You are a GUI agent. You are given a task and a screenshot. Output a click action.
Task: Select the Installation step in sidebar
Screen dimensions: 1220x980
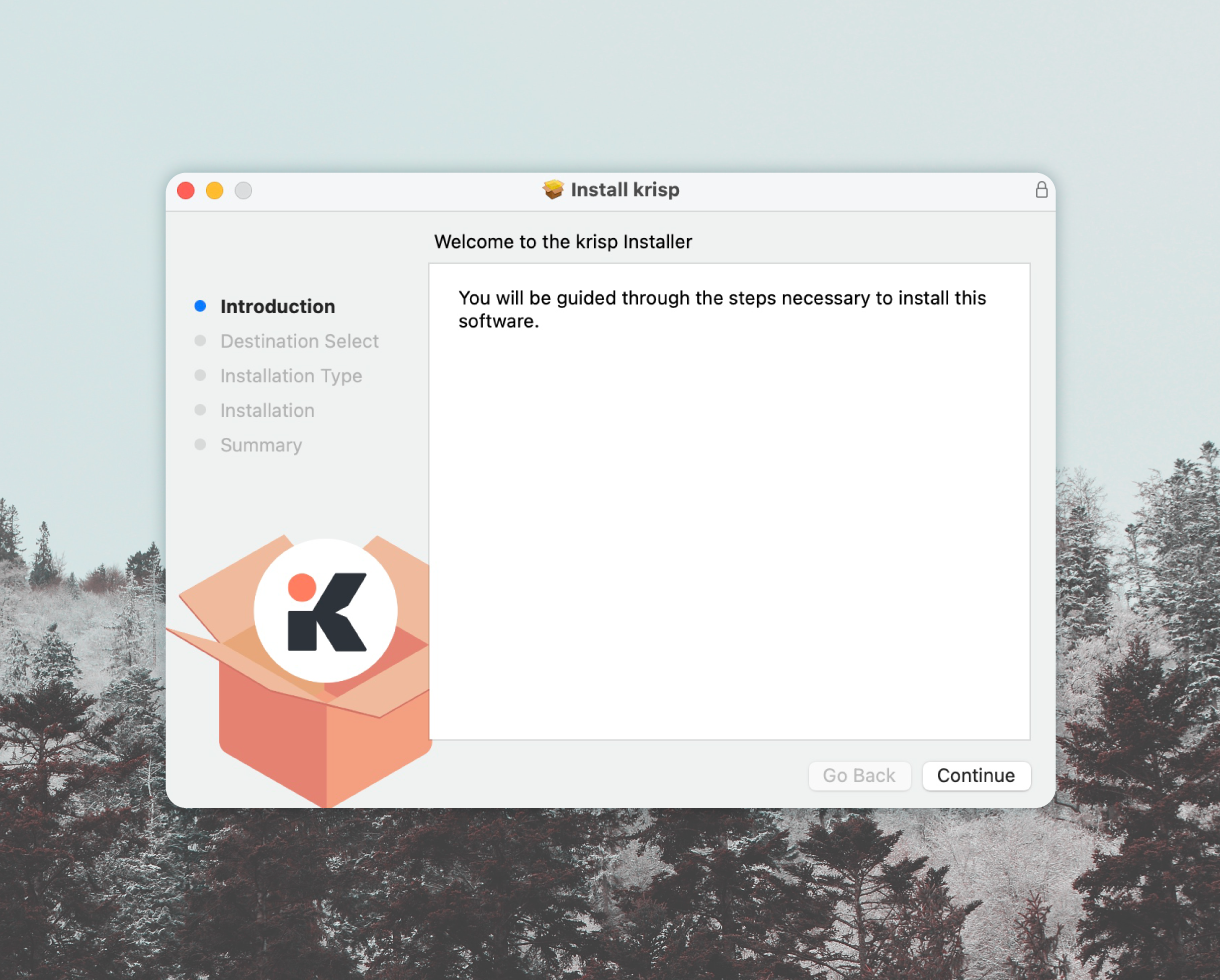click(267, 411)
